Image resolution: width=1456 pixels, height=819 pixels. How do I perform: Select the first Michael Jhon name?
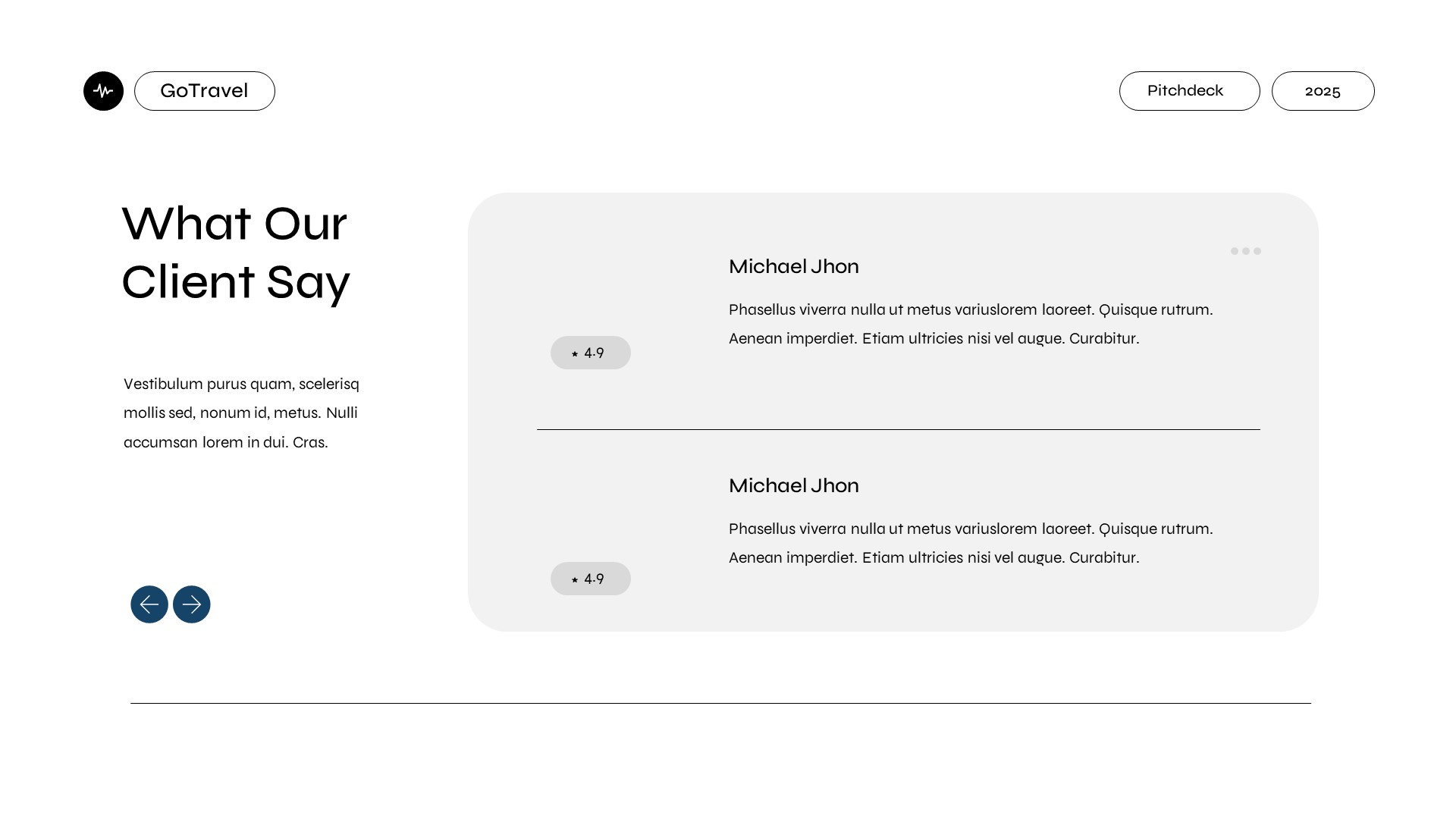793,267
